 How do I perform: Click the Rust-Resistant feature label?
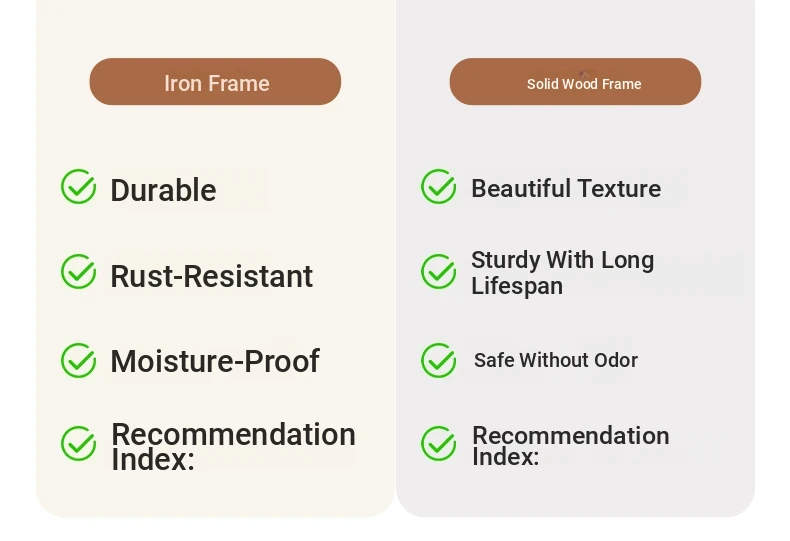212,276
